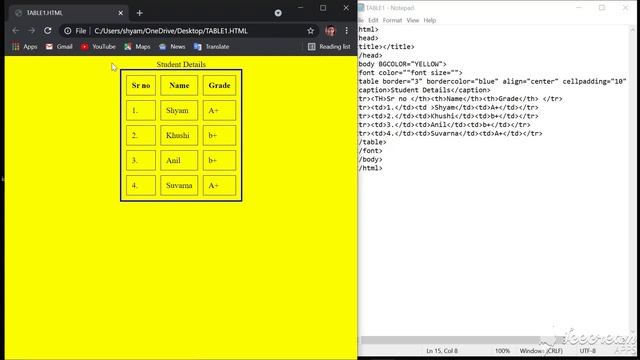This screenshot has height=360, width=640.
Task: Click 'Ln 15, Col 8' in Notepad status bar
Action: coord(442,351)
